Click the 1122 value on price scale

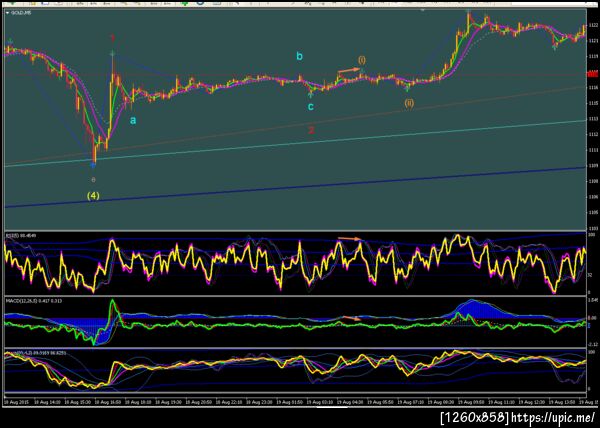pyautogui.click(x=593, y=25)
